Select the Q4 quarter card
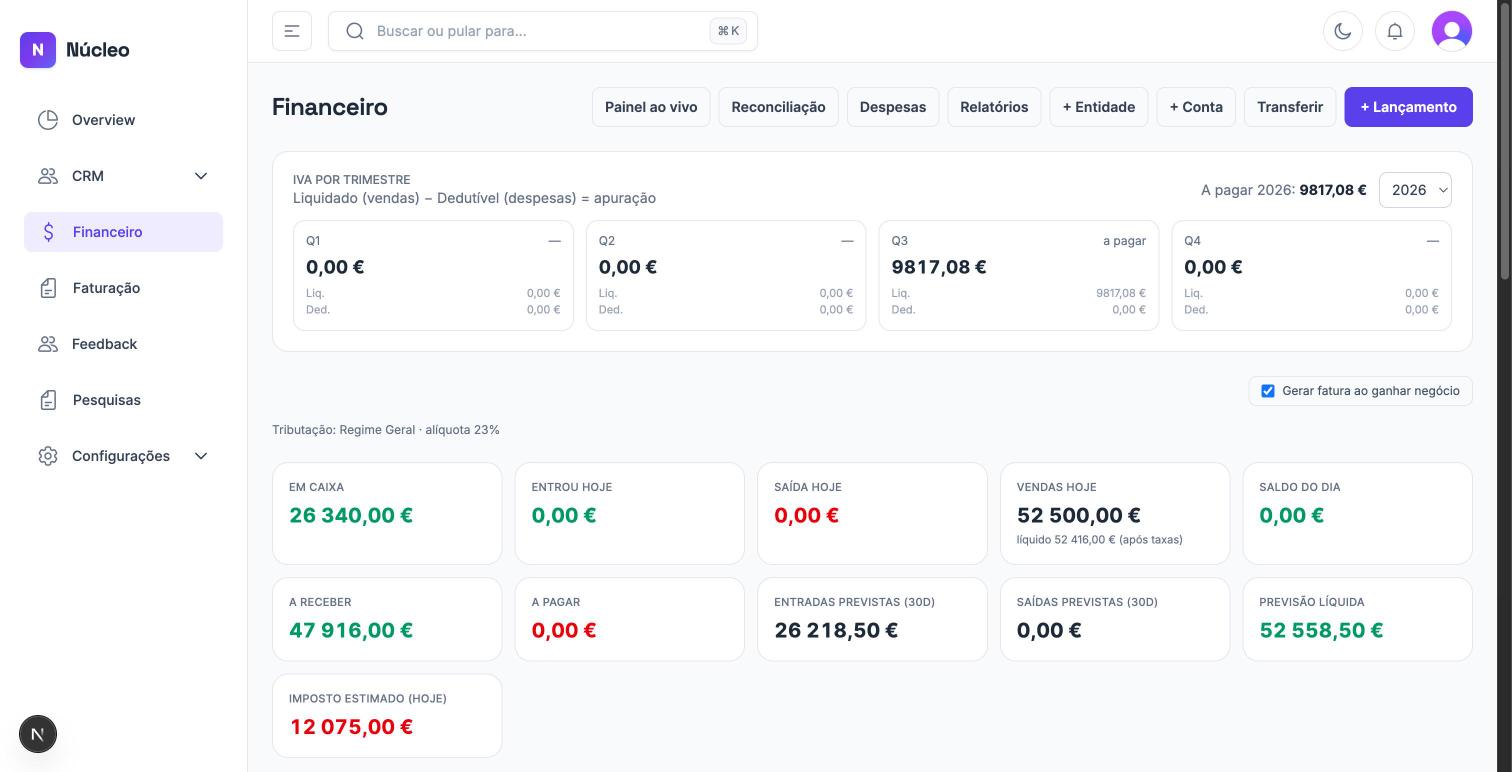Image resolution: width=1512 pixels, height=772 pixels. 1311,276
